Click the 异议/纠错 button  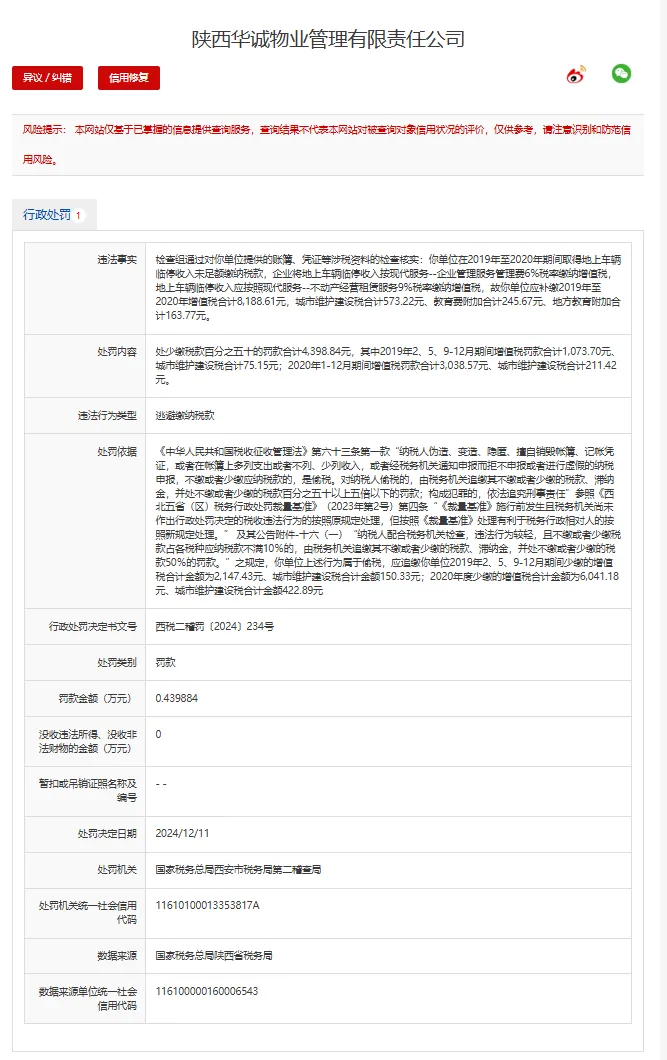tap(47, 78)
